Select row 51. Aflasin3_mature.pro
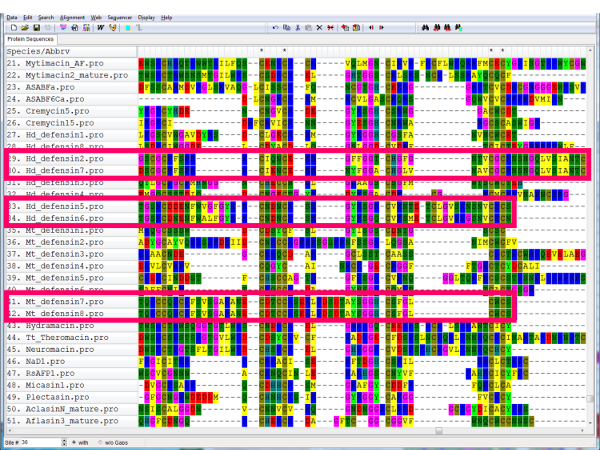Viewport: 600px width, 450px height. [71, 421]
